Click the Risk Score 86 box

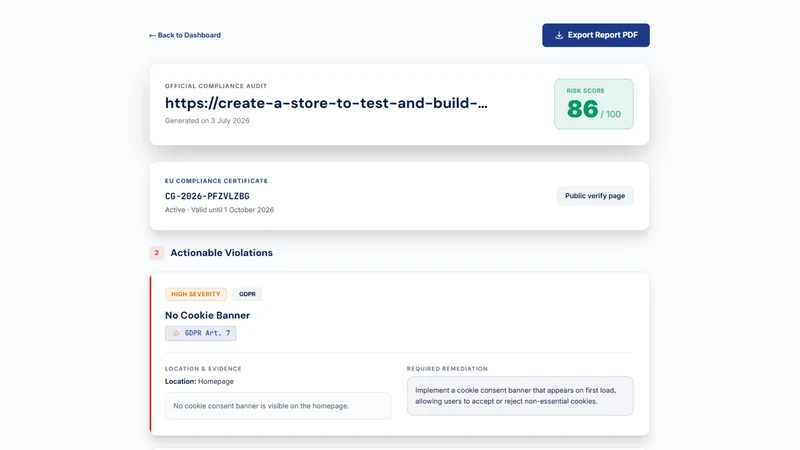pos(594,104)
